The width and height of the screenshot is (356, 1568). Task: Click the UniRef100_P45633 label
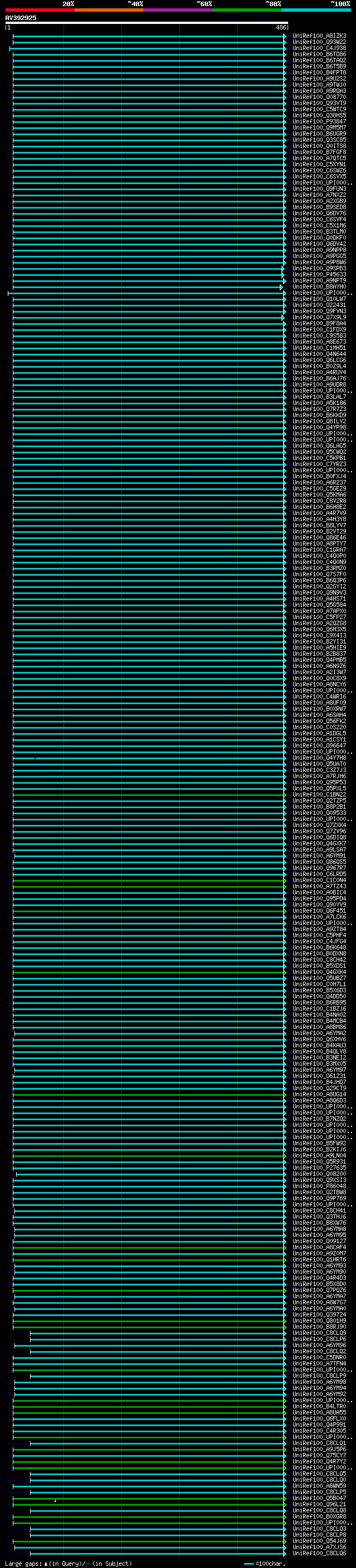319,275
